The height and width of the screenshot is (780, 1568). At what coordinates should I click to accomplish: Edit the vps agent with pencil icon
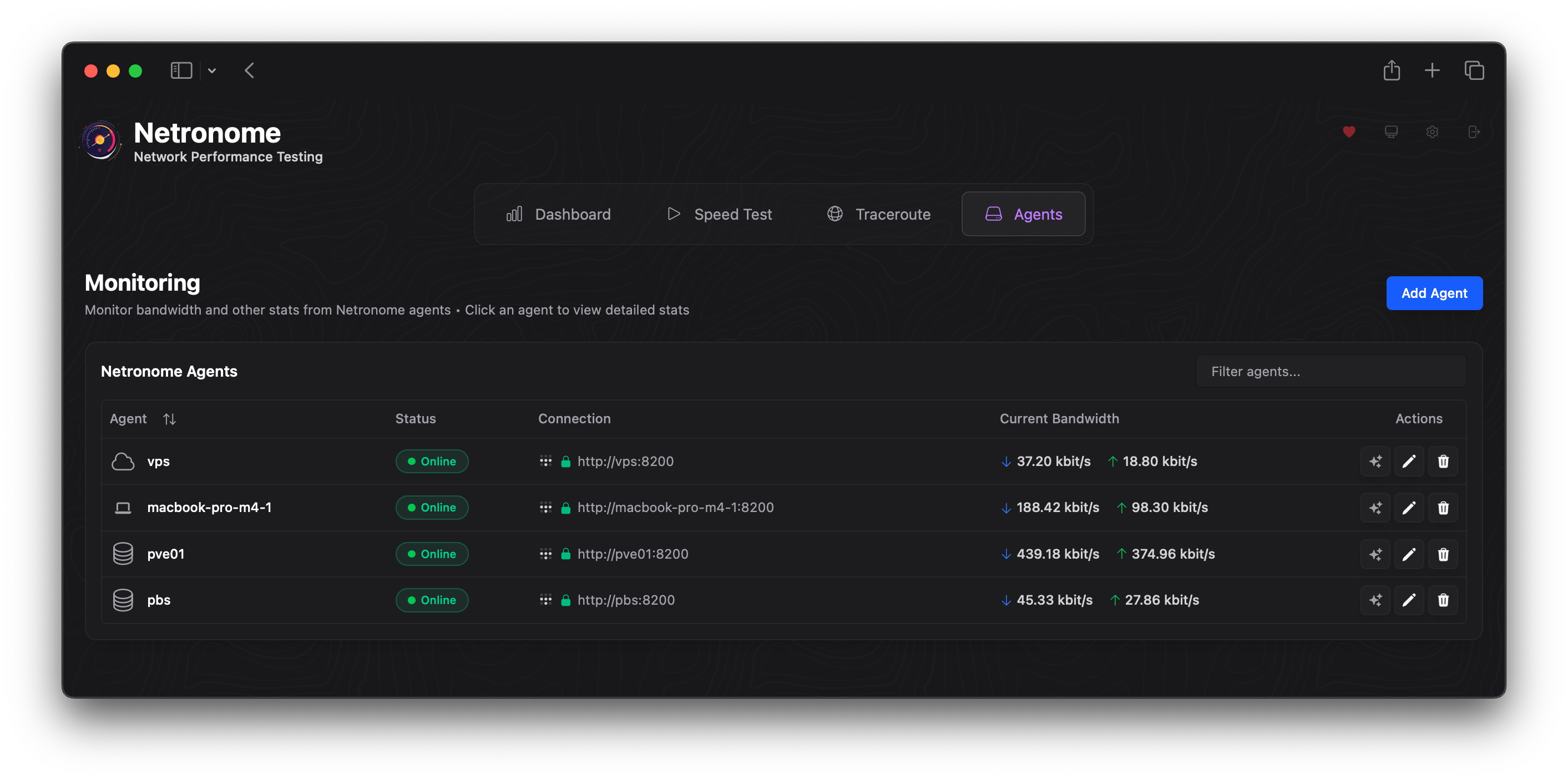tap(1409, 461)
